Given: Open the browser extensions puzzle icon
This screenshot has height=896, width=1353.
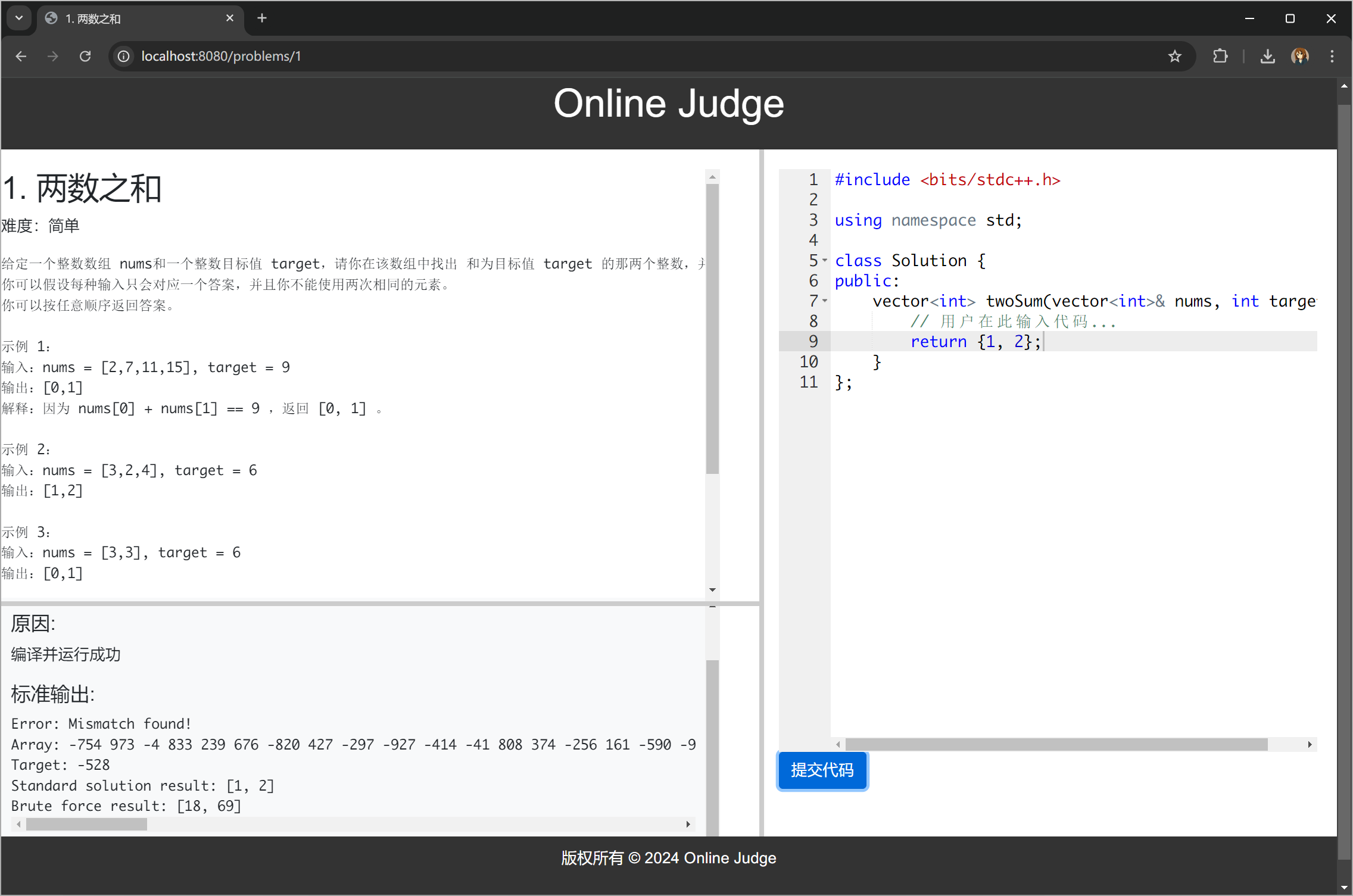Looking at the screenshot, I should click(x=1220, y=56).
